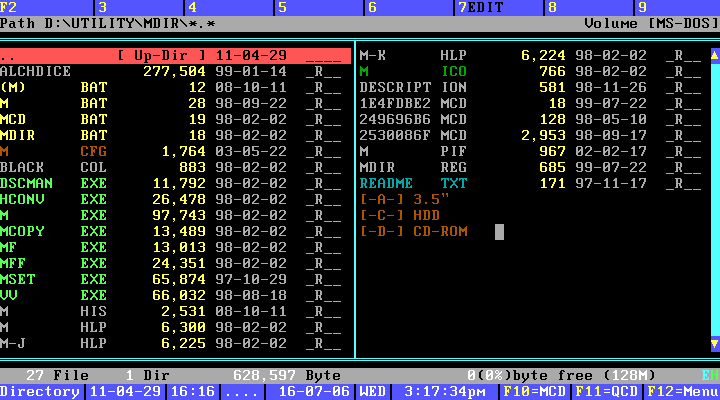Click the Volume [MS-DOS] label
This screenshot has height=400, width=720.
point(652,23)
